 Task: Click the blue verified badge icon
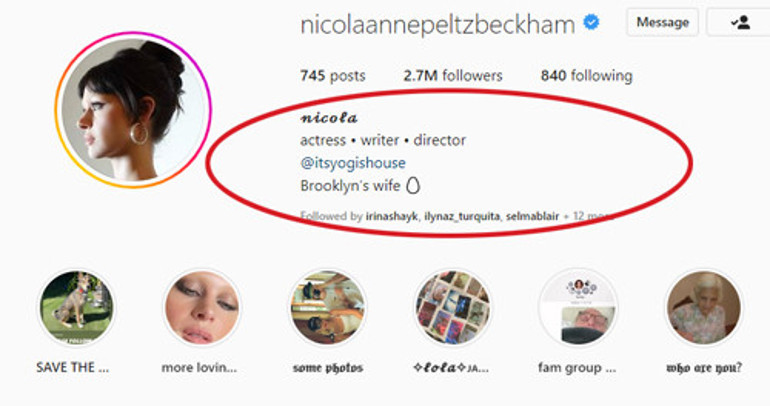pyautogui.click(x=591, y=23)
